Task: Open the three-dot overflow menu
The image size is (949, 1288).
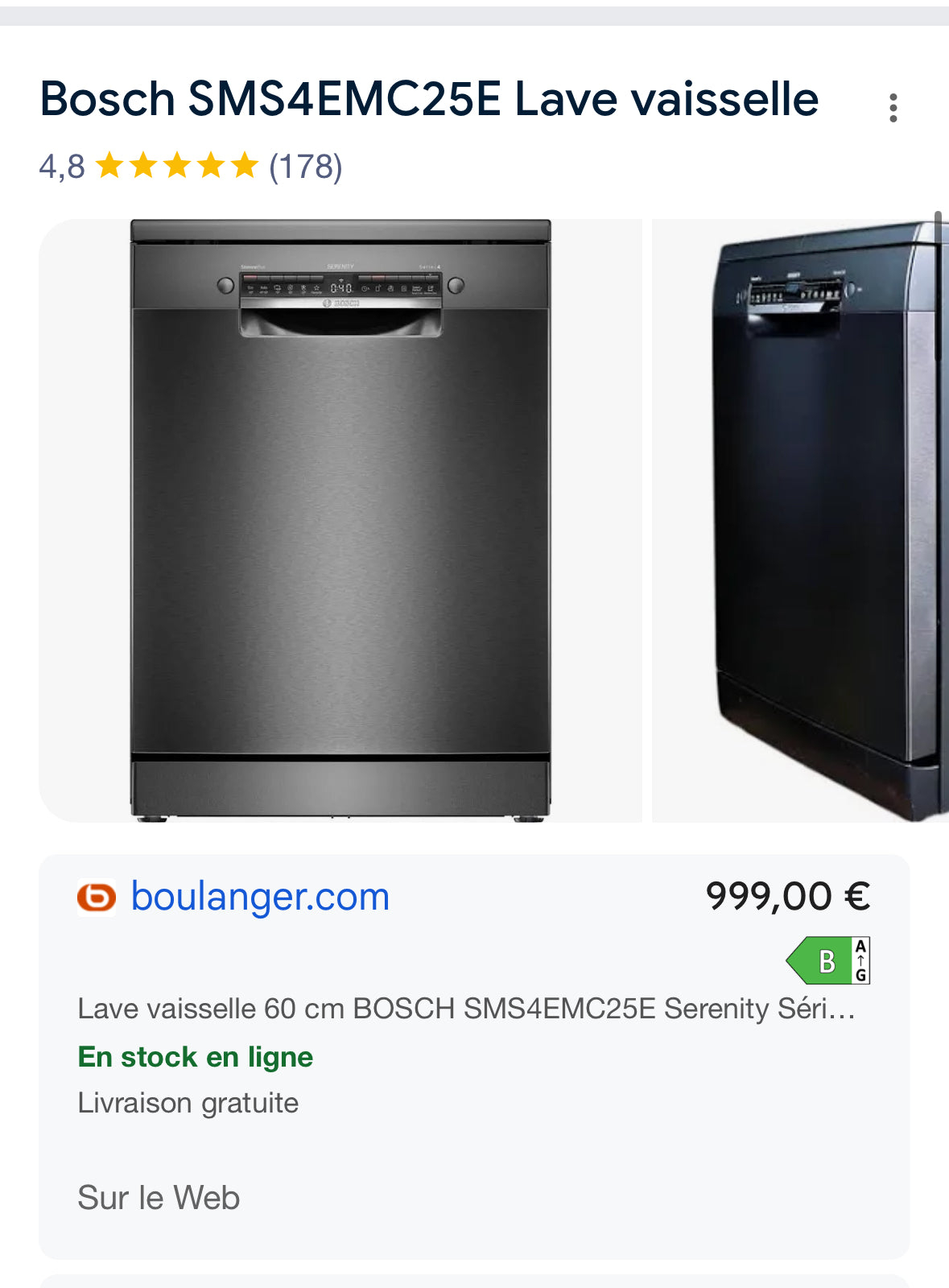Action: pos(893,106)
